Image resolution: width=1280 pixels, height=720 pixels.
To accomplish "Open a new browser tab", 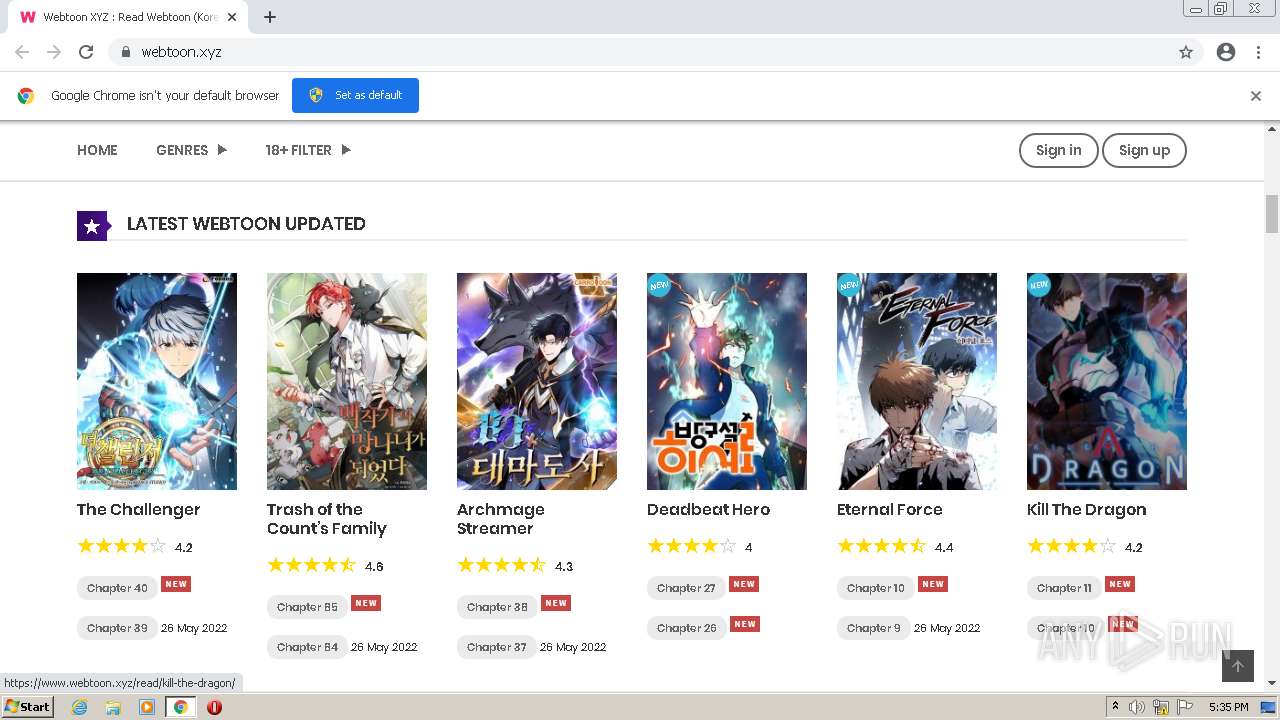I will point(270,17).
